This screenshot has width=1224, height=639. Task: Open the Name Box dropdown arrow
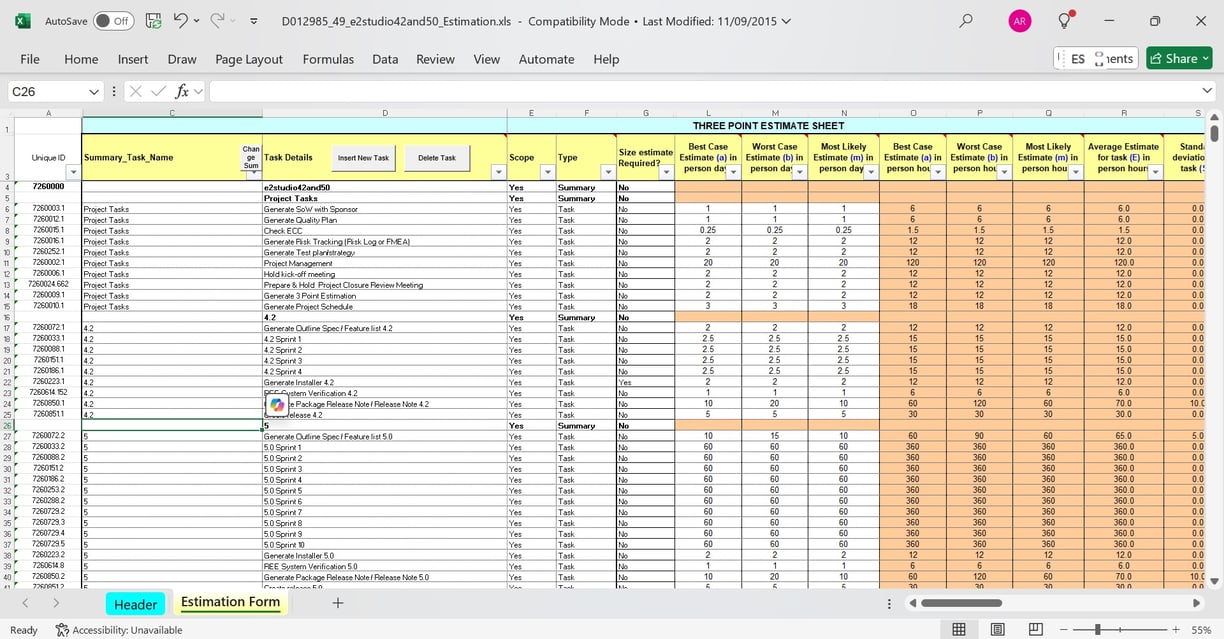pyautogui.click(x=94, y=92)
